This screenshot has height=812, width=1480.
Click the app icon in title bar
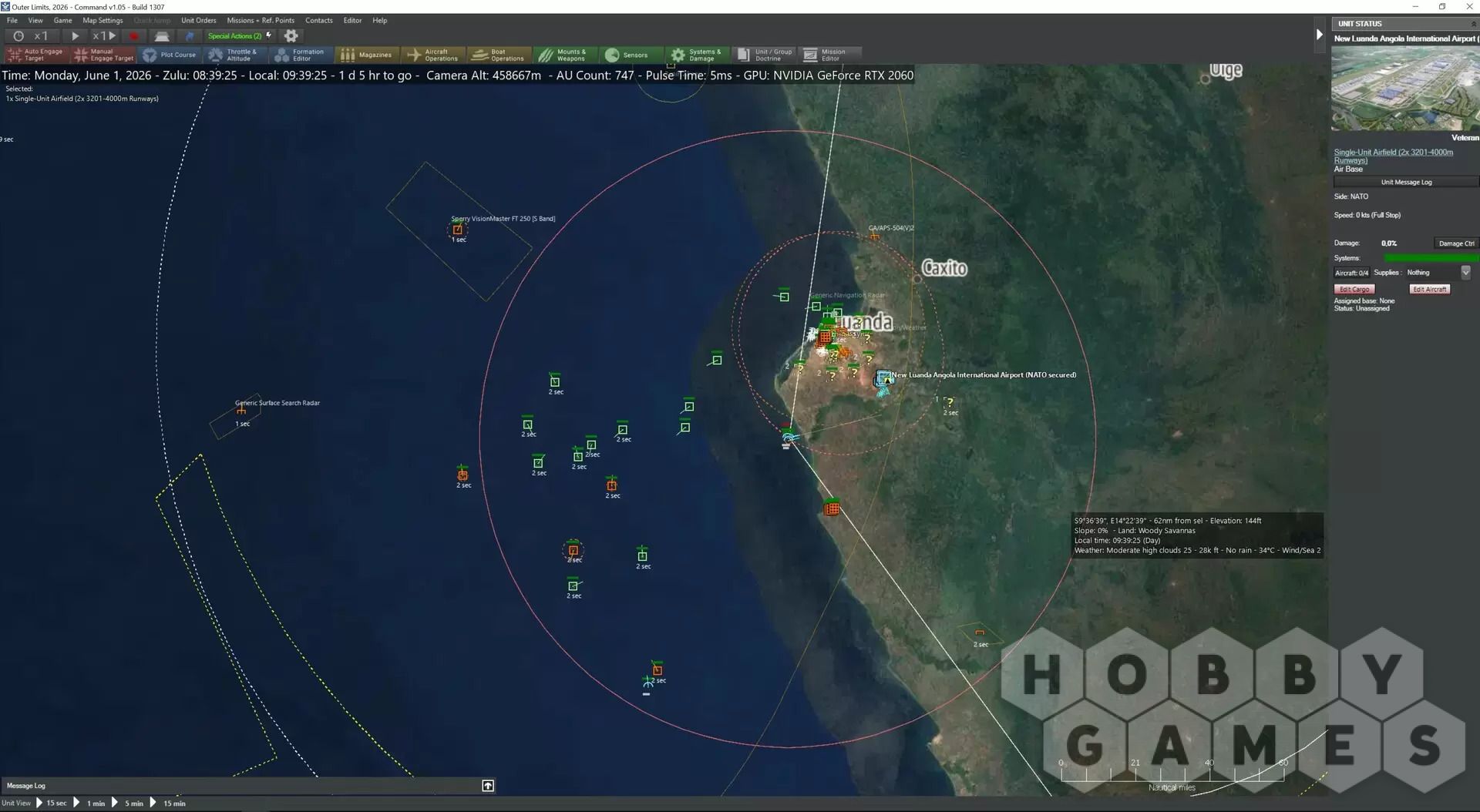(5, 6)
